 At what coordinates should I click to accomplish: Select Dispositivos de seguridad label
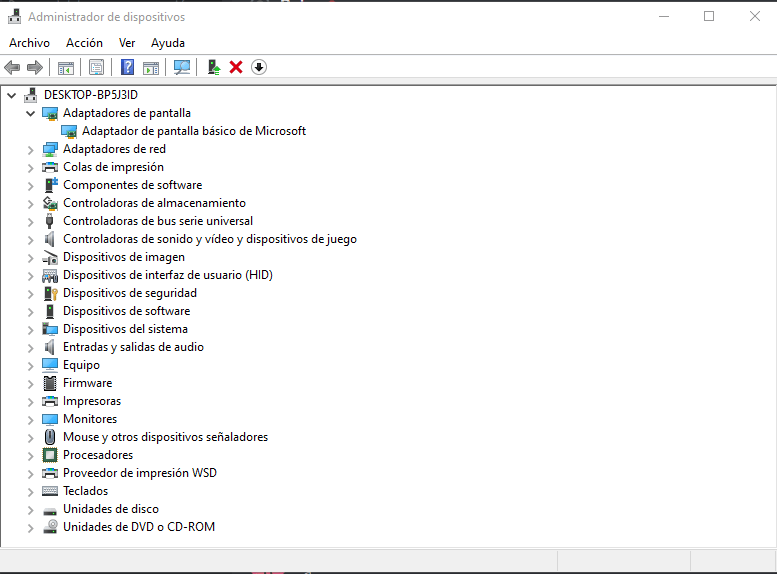click(x=130, y=293)
